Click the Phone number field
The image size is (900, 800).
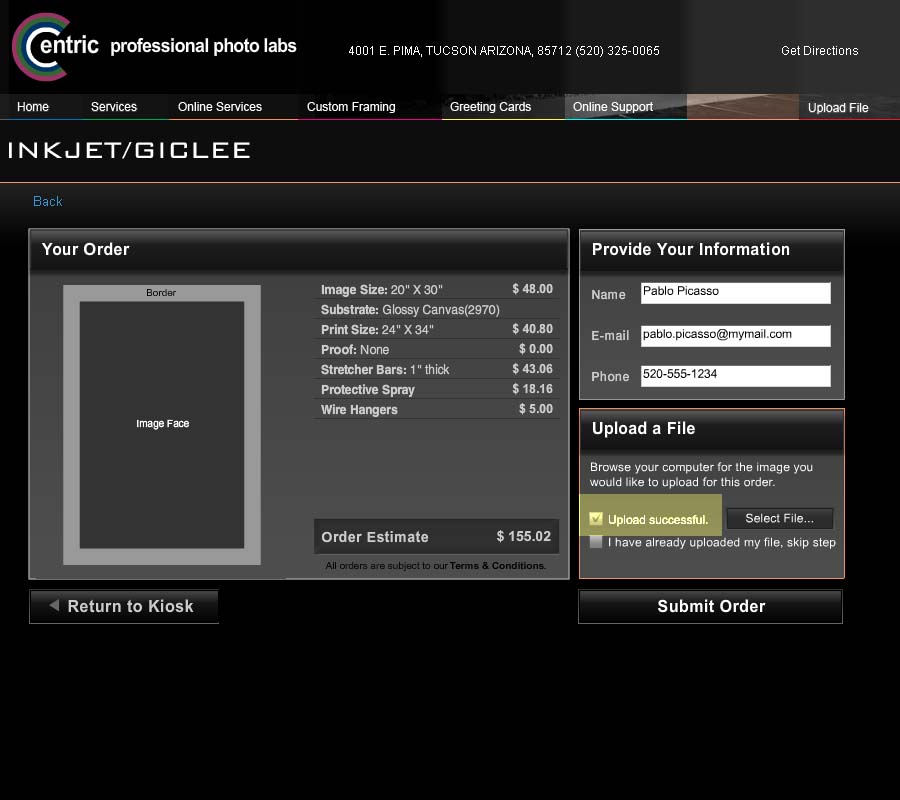point(735,375)
